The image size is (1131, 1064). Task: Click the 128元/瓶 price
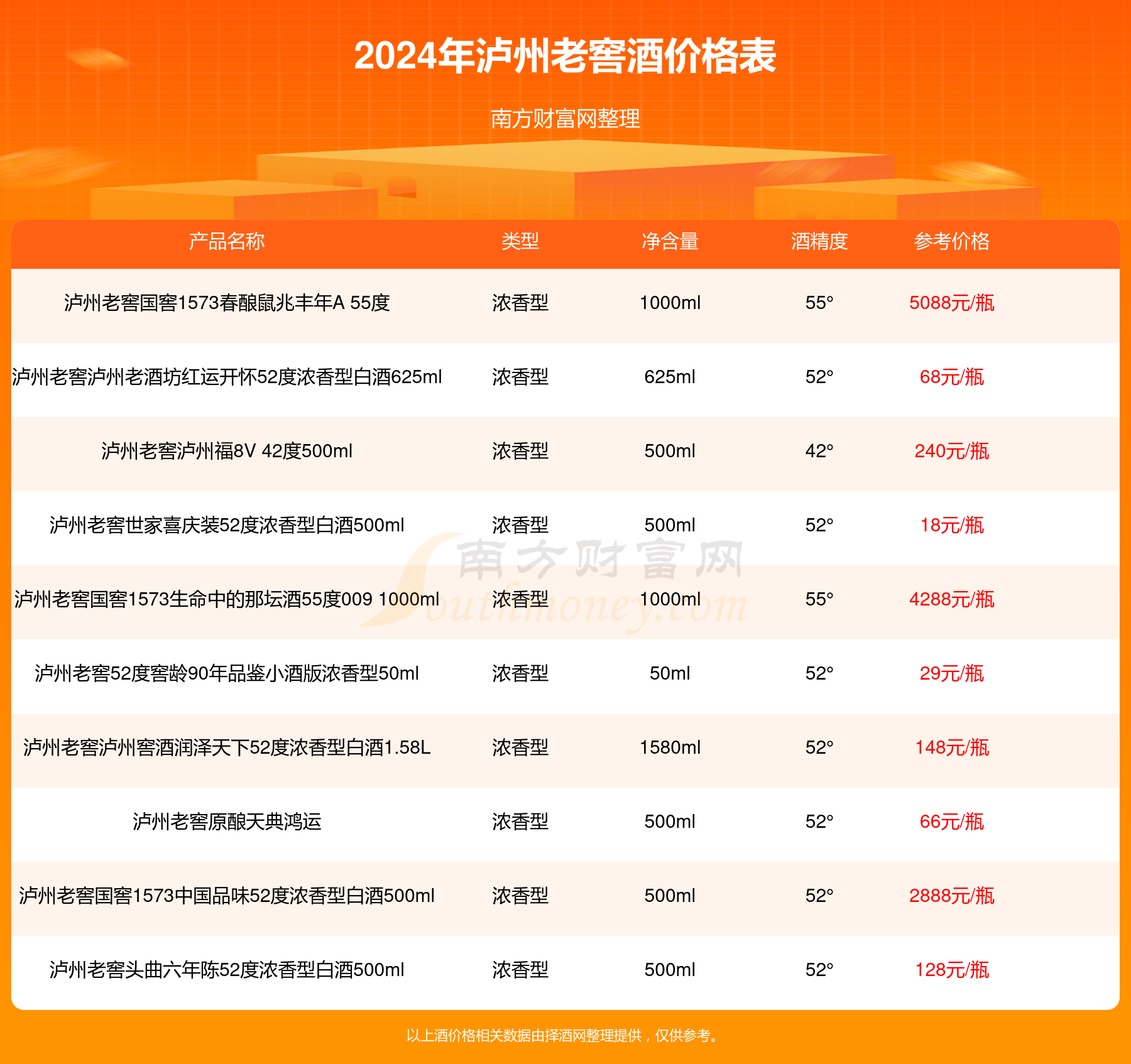click(x=952, y=970)
